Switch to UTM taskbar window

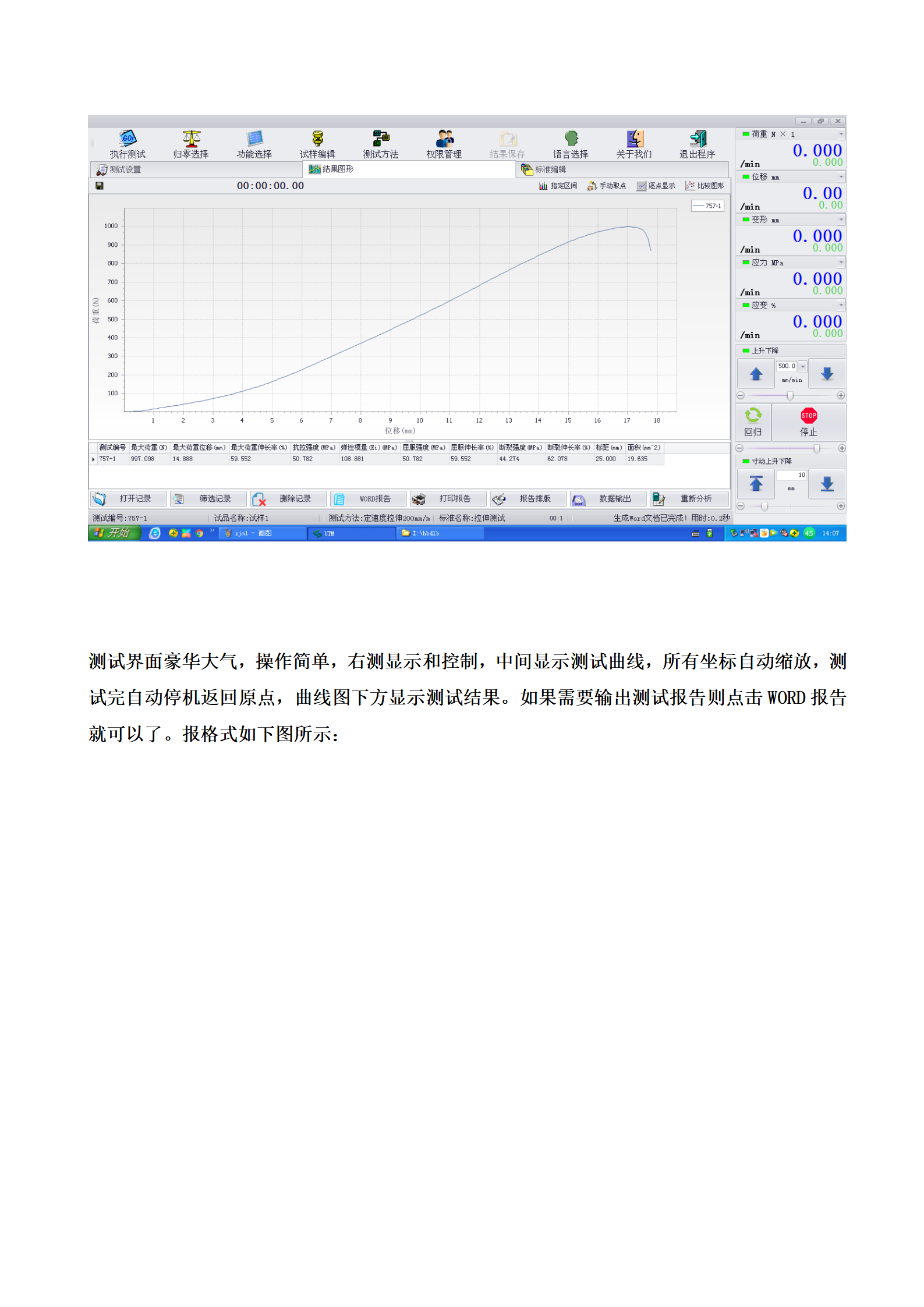[x=352, y=533]
